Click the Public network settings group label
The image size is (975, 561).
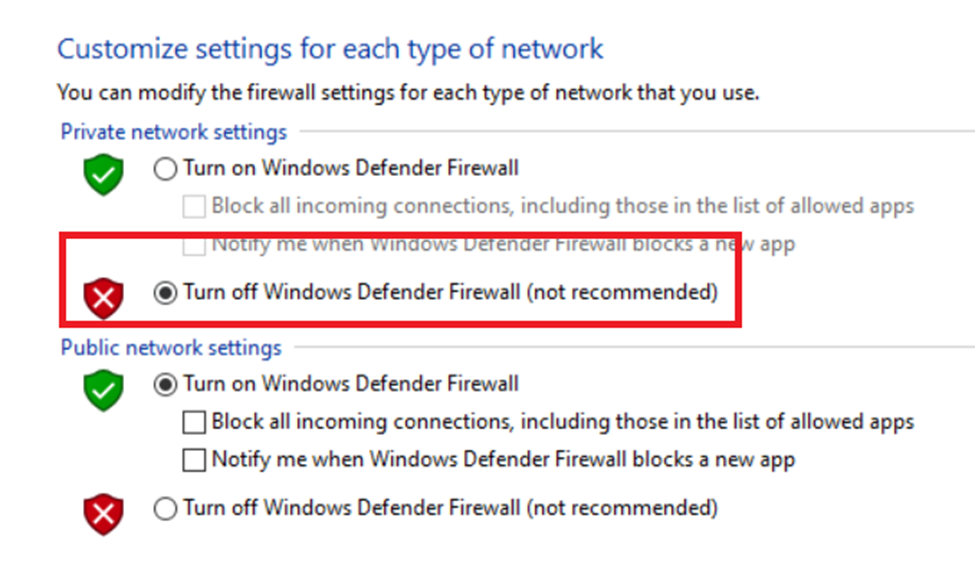click(171, 348)
